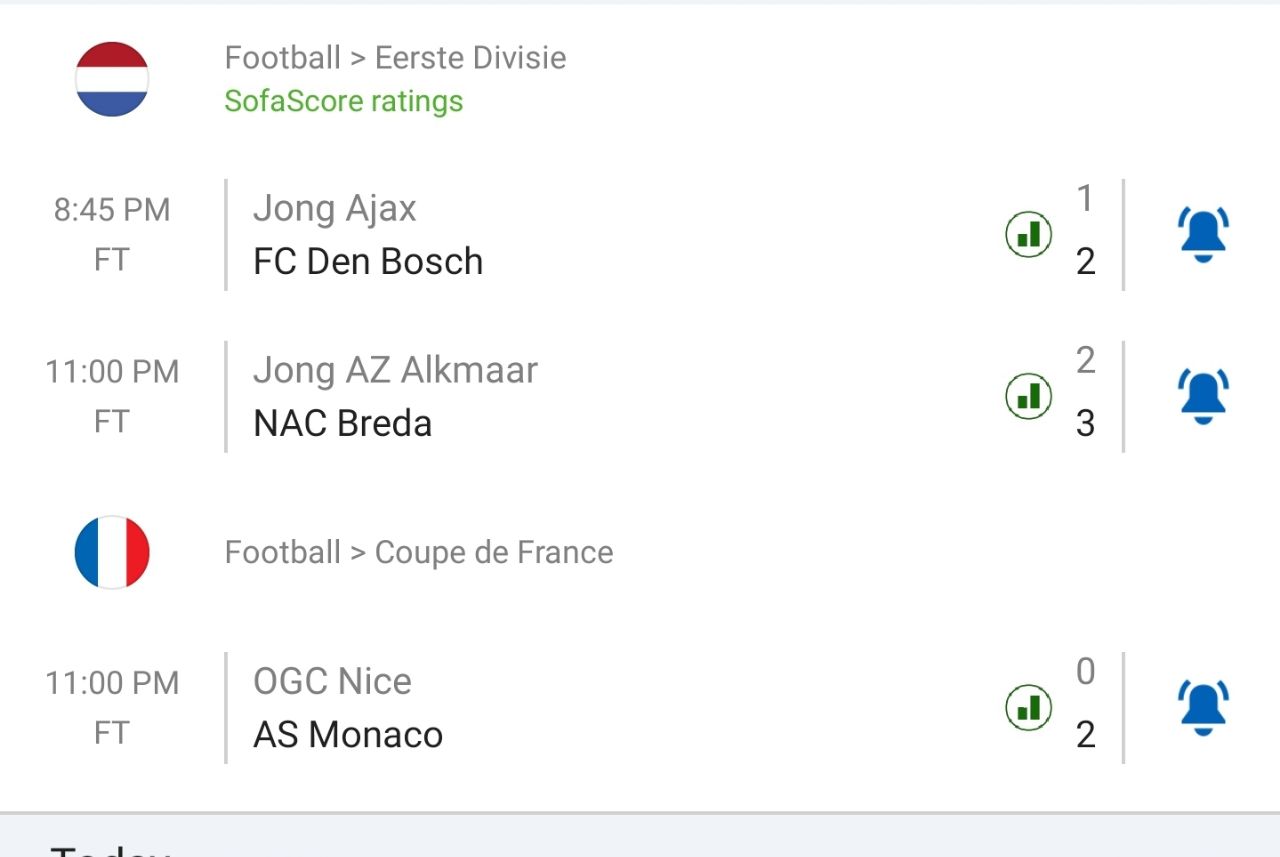Open statistics icon for Jong Ajax match
The image size is (1280, 857).
[1028, 235]
